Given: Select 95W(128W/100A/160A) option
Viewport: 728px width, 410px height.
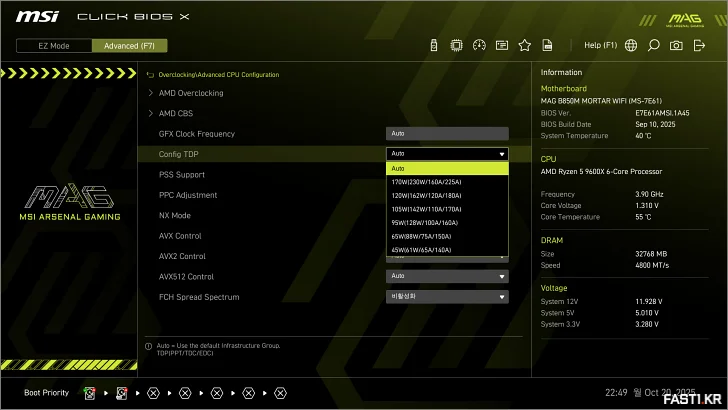Looking at the screenshot, I should click(447, 223).
